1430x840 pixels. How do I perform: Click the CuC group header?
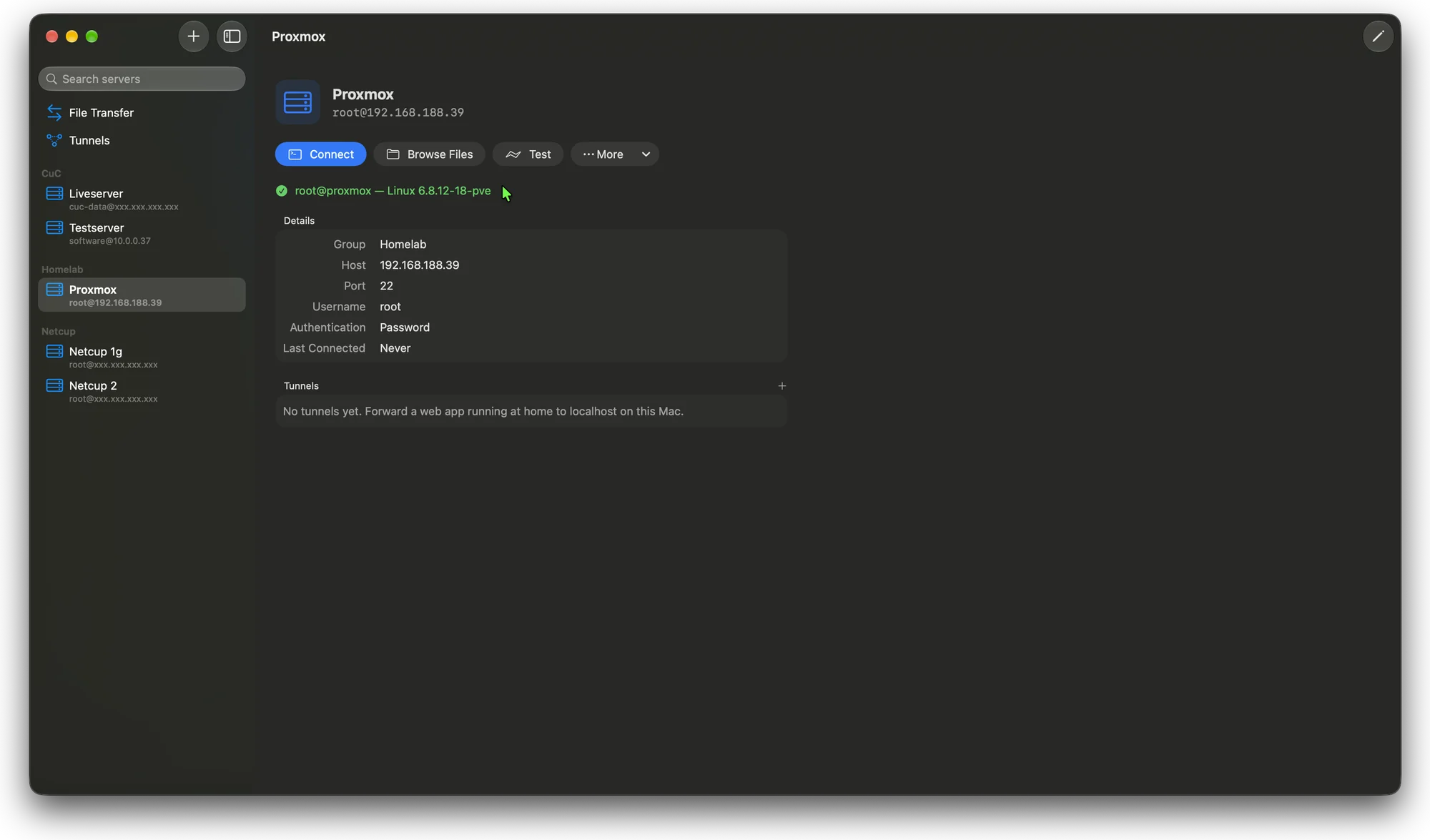51,174
